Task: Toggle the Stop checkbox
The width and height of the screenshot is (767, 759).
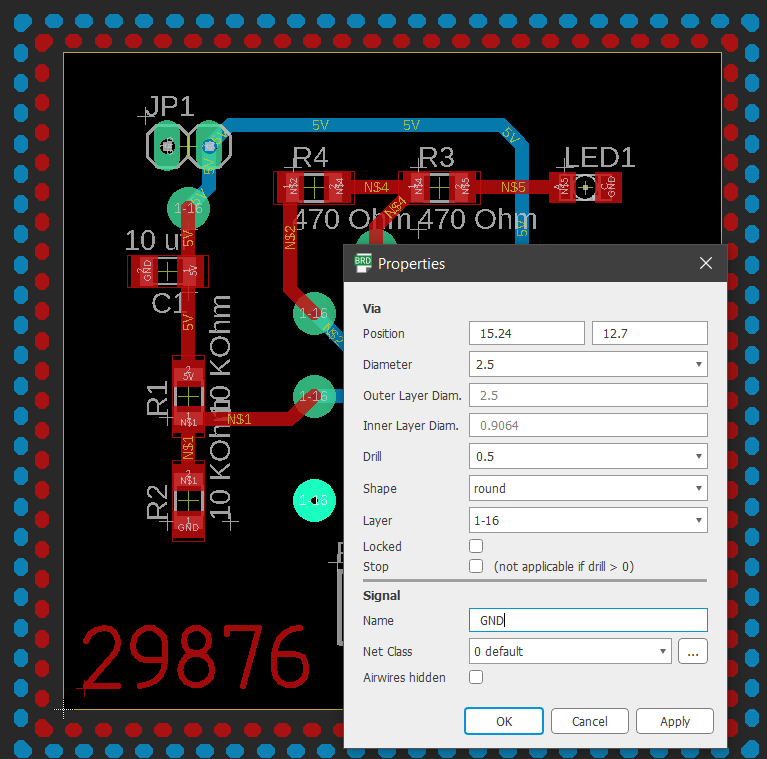Action: coord(476,566)
